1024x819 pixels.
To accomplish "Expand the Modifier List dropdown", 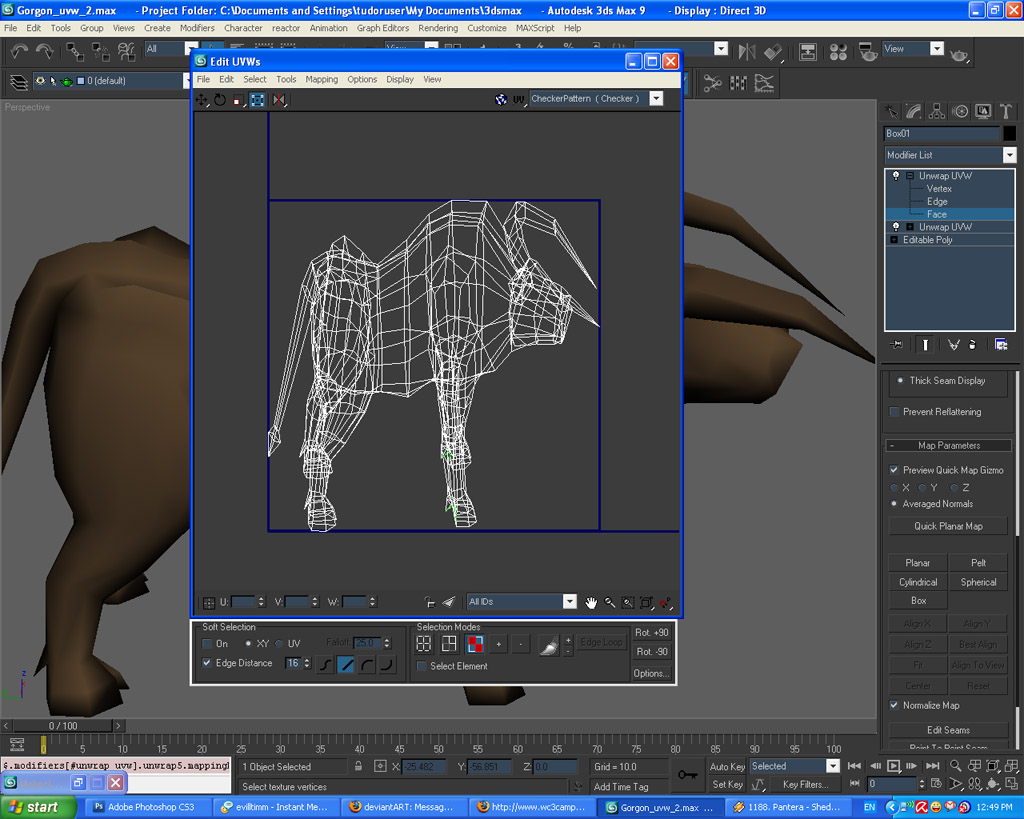I will coord(1010,155).
